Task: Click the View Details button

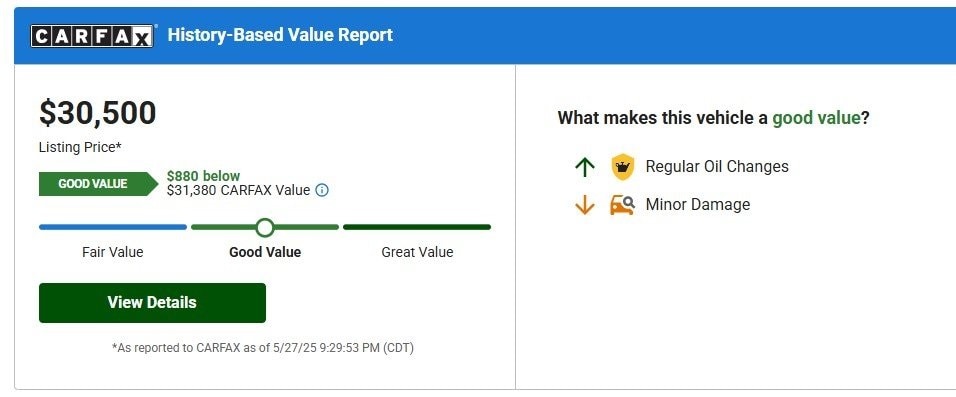Action: point(152,302)
